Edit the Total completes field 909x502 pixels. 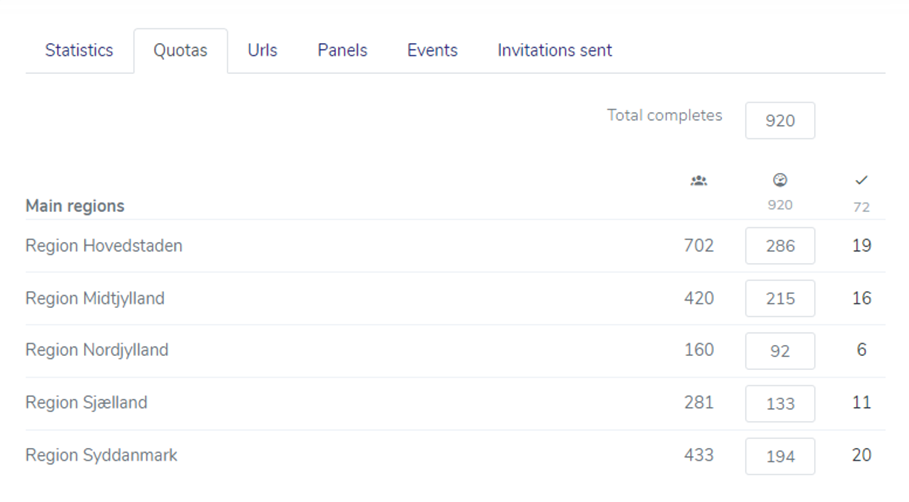780,121
